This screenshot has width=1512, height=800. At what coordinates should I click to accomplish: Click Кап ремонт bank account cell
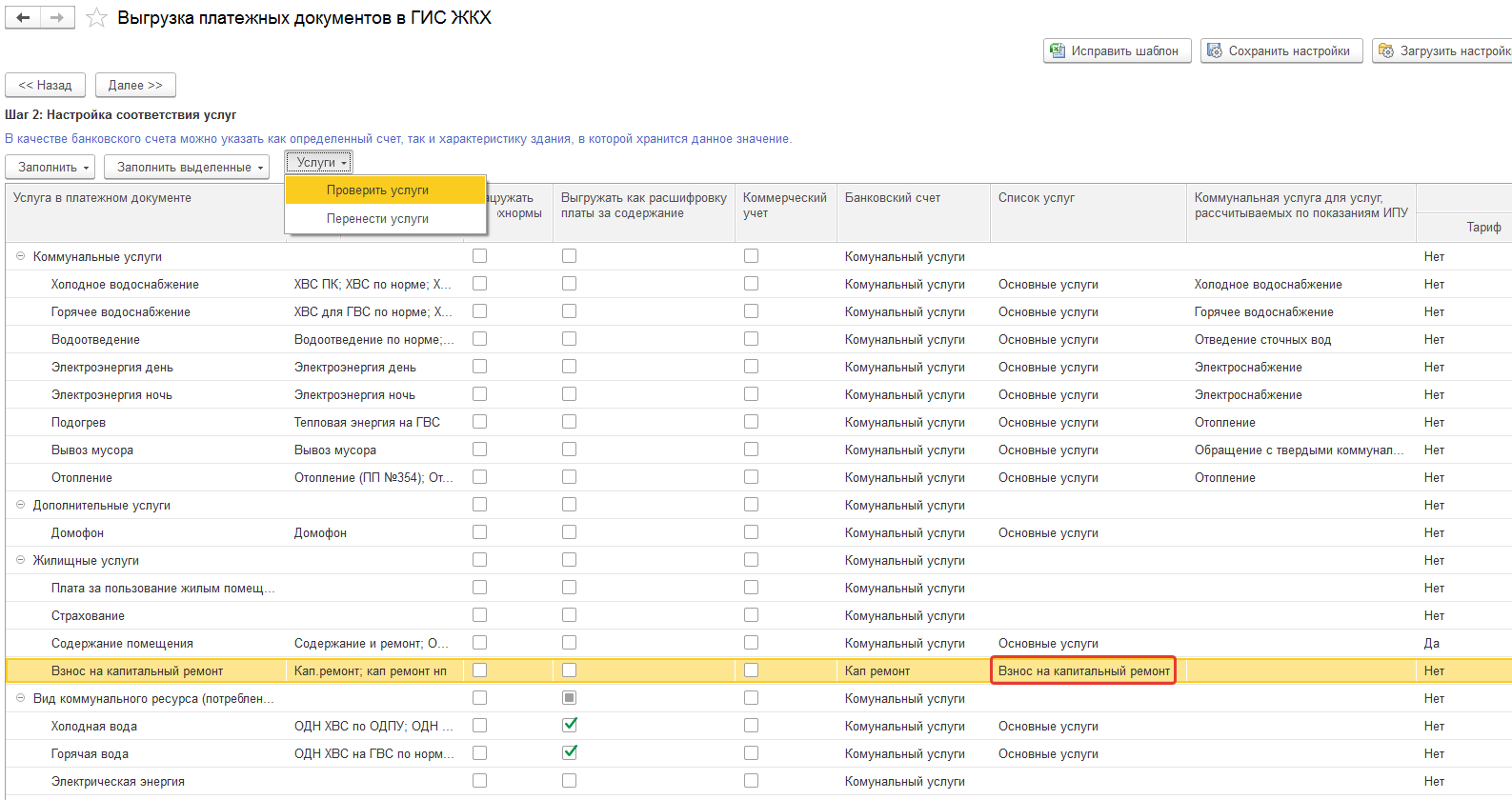pos(914,670)
